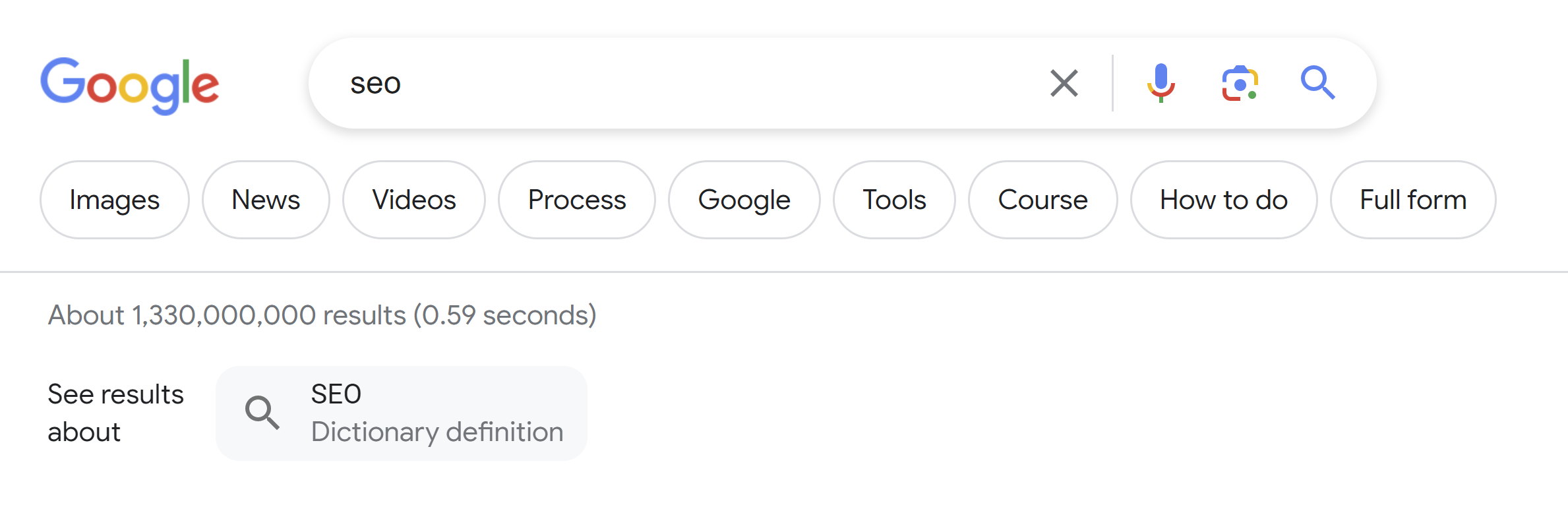Return to Google homepage via the logo
The height and width of the screenshot is (505, 1568).
[x=131, y=84]
